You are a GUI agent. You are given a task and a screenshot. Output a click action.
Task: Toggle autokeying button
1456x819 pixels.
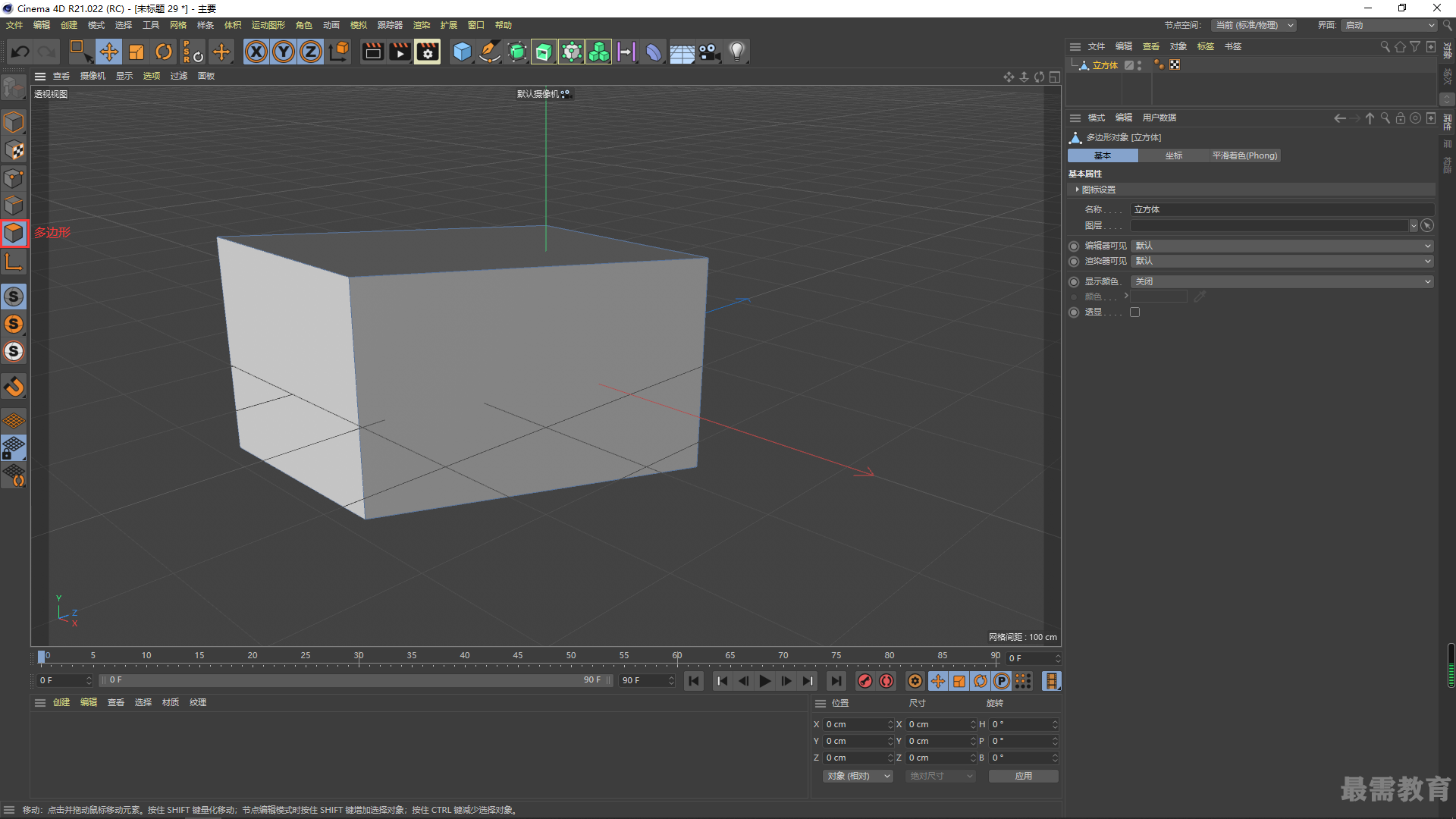(886, 681)
